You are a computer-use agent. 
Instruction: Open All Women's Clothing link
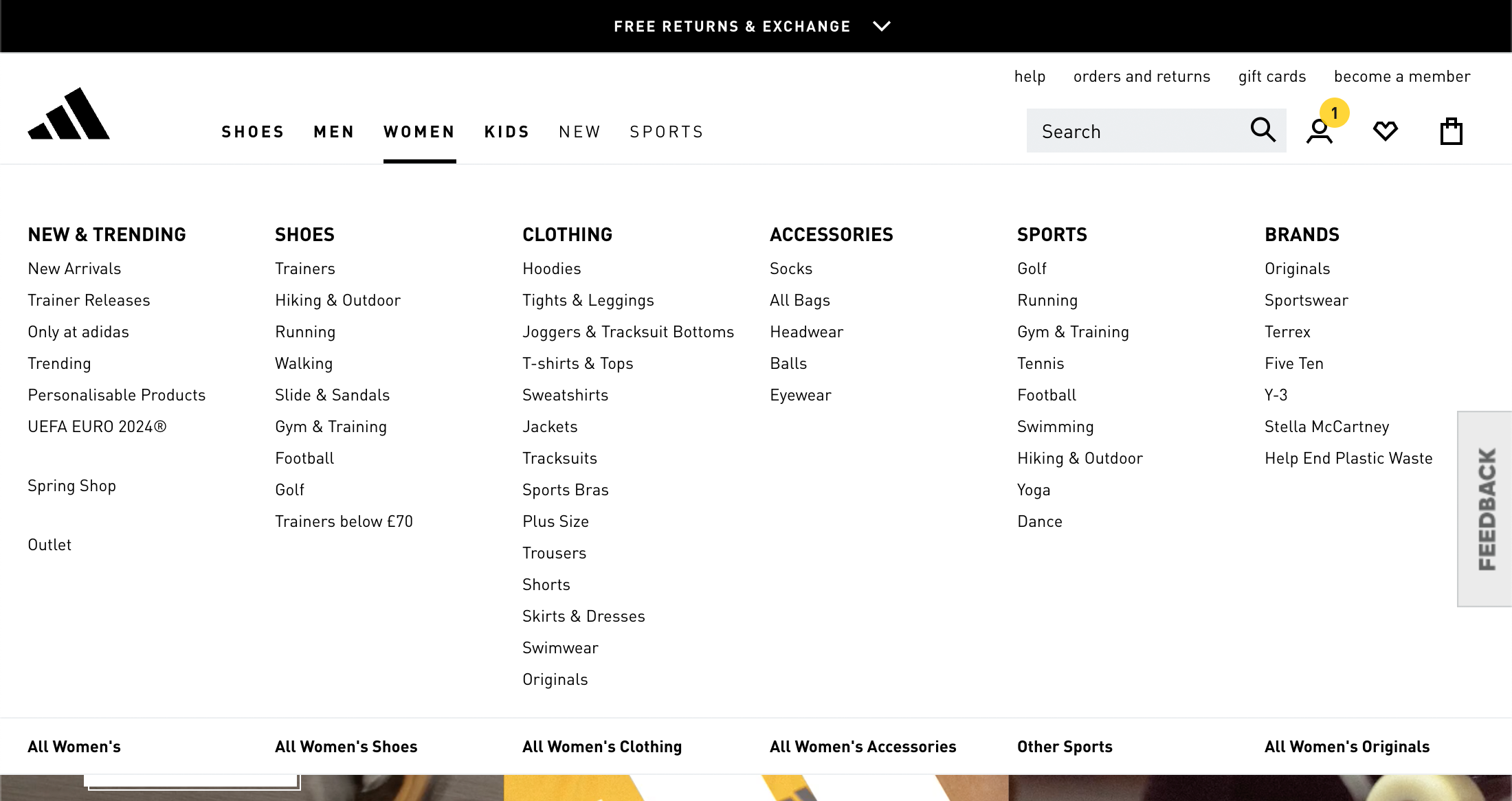602,746
